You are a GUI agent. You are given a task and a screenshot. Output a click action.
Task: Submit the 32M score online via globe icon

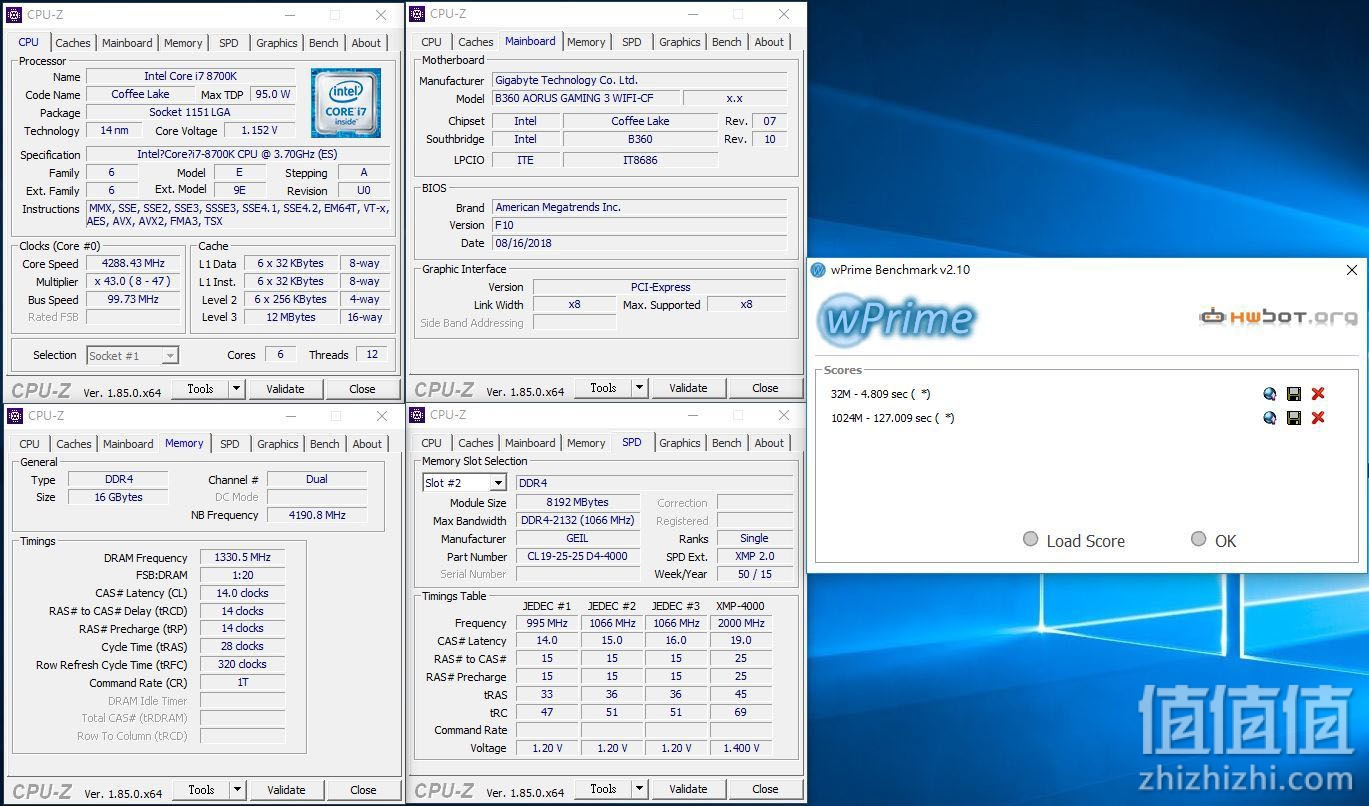pyautogui.click(x=1270, y=394)
